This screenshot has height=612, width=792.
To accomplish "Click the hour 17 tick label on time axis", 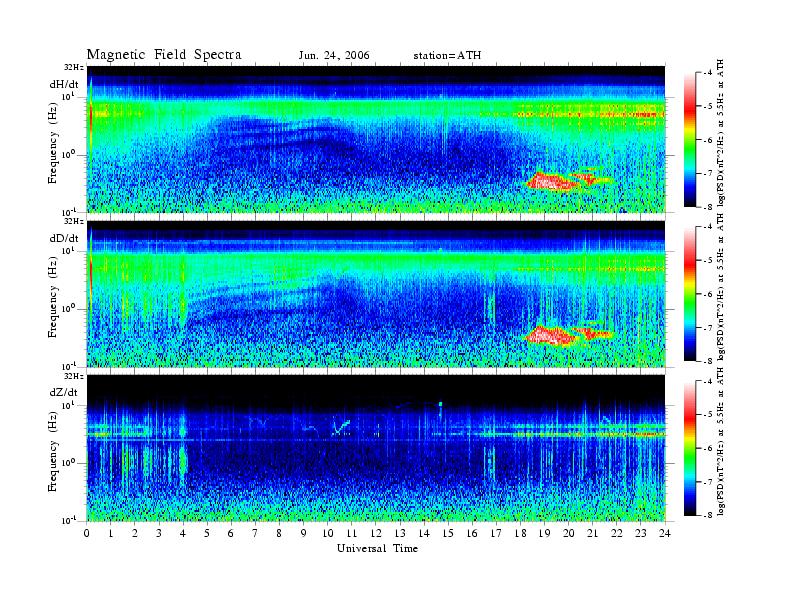I will [496, 534].
